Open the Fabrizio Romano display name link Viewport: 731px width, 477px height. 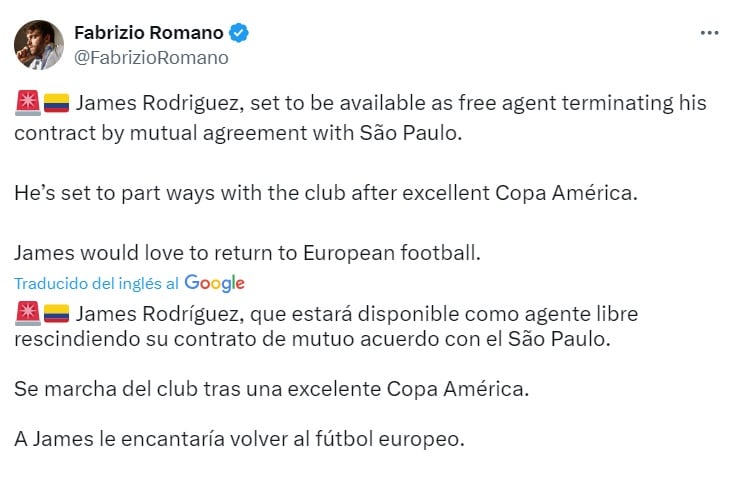click(x=149, y=33)
